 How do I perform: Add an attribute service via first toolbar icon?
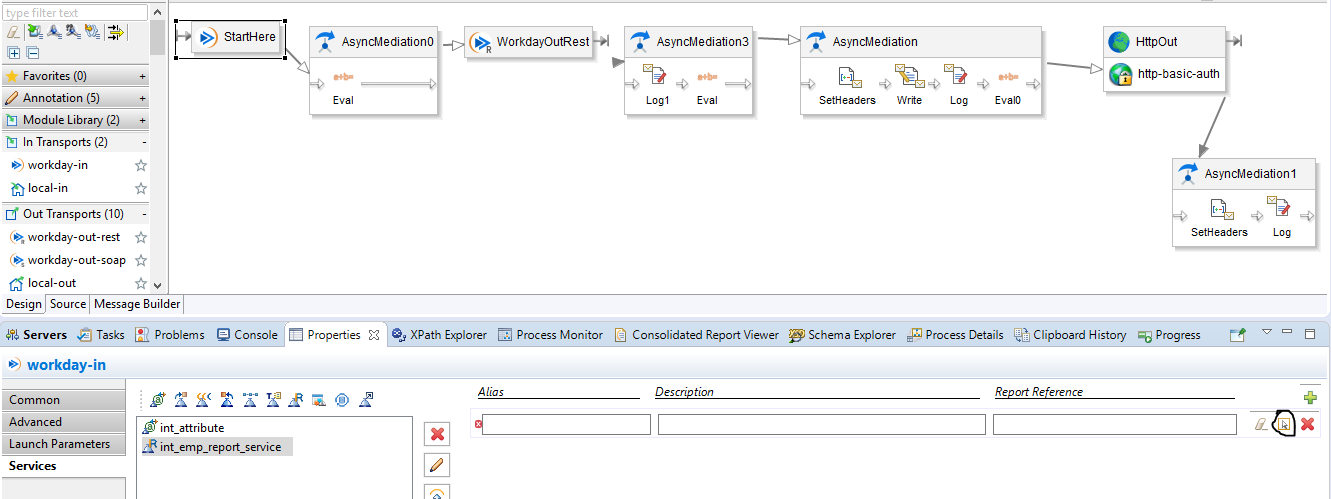pyautogui.click(x=159, y=400)
